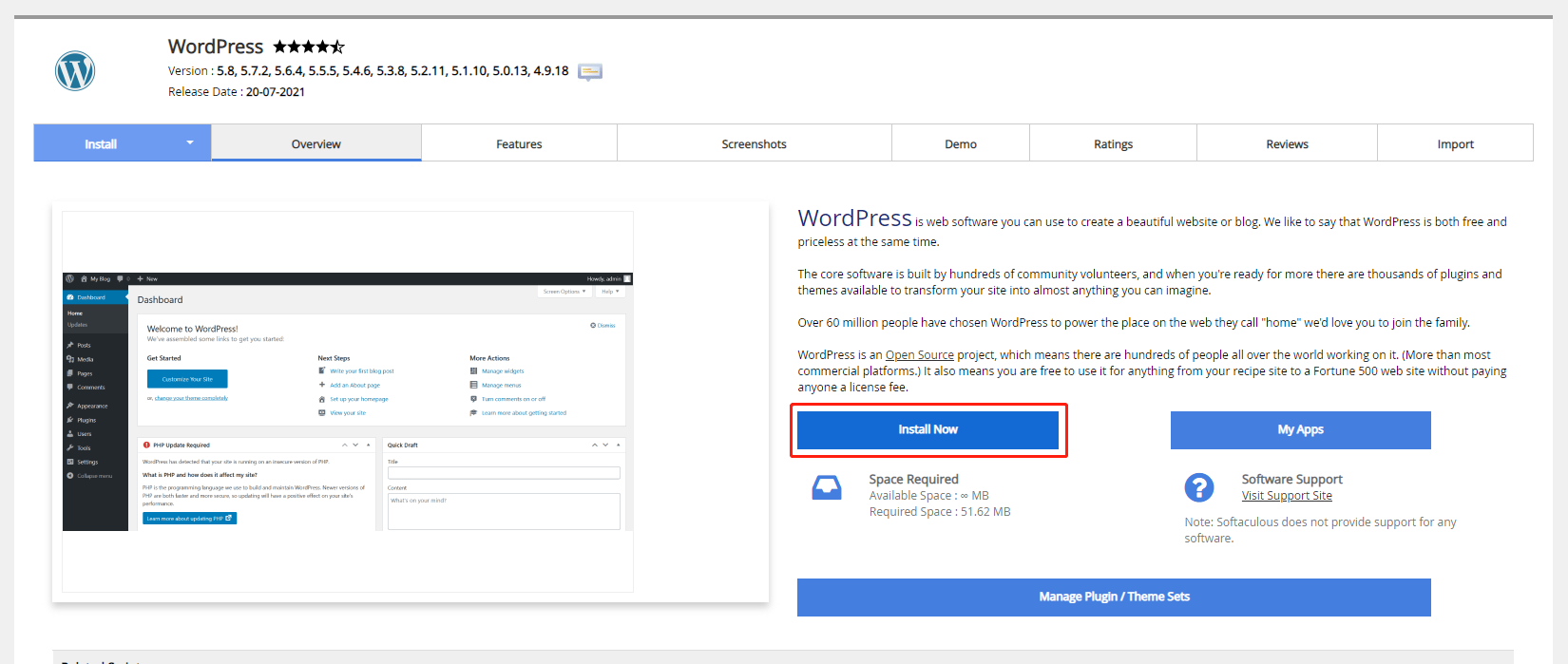Open the Features tab
The image size is (1568, 664).
(519, 144)
